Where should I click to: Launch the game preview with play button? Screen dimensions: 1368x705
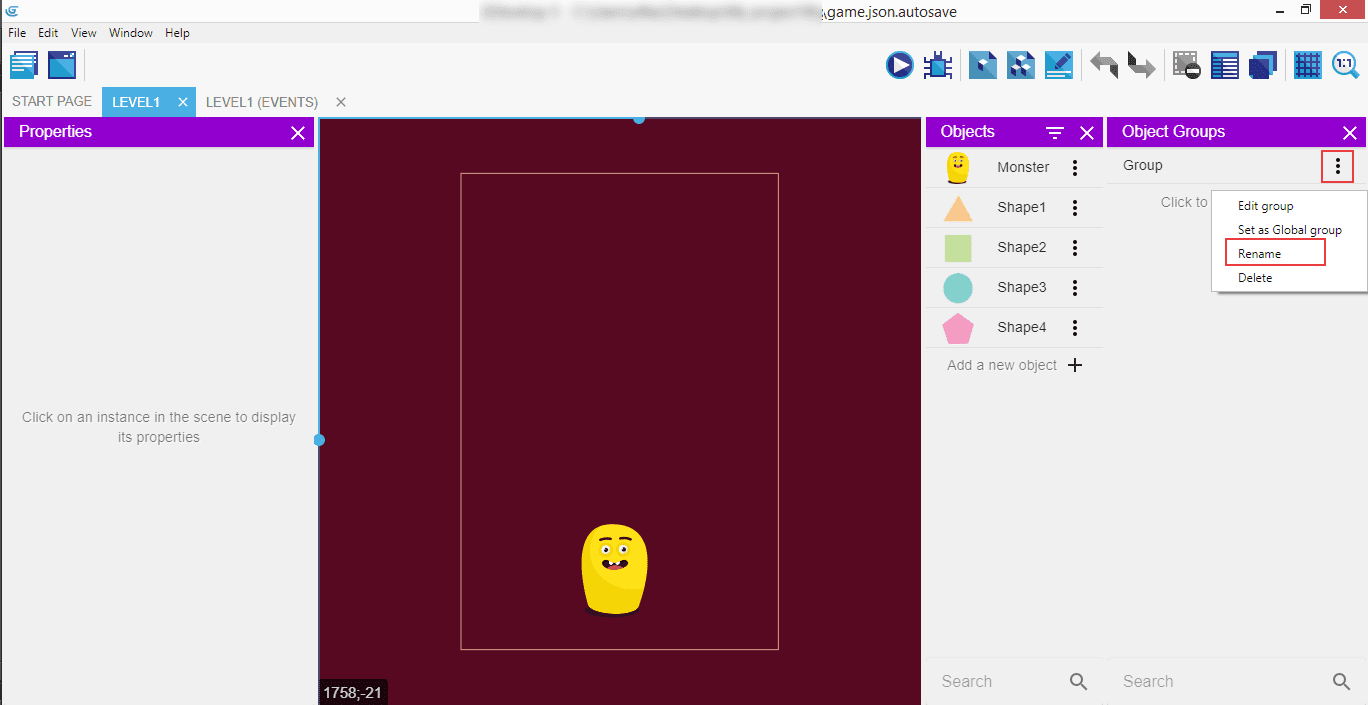(x=899, y=66)
